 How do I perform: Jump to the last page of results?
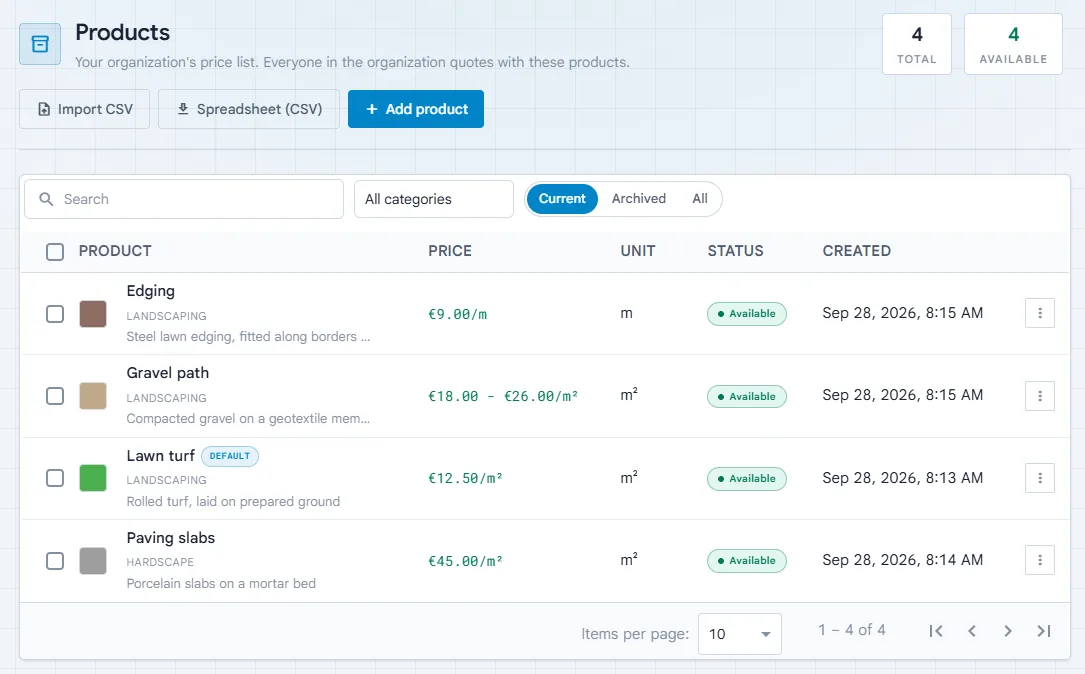click(x=1043, y=631)
